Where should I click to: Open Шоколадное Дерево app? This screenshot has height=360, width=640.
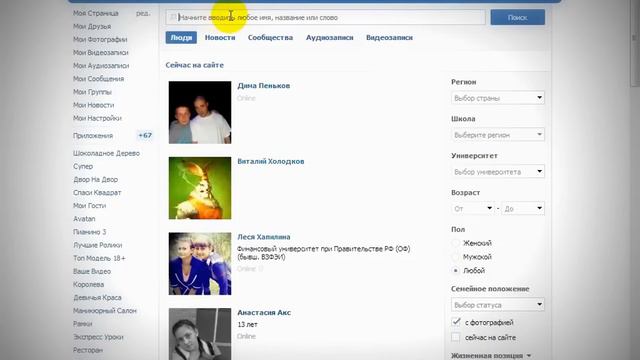point(107,153)
